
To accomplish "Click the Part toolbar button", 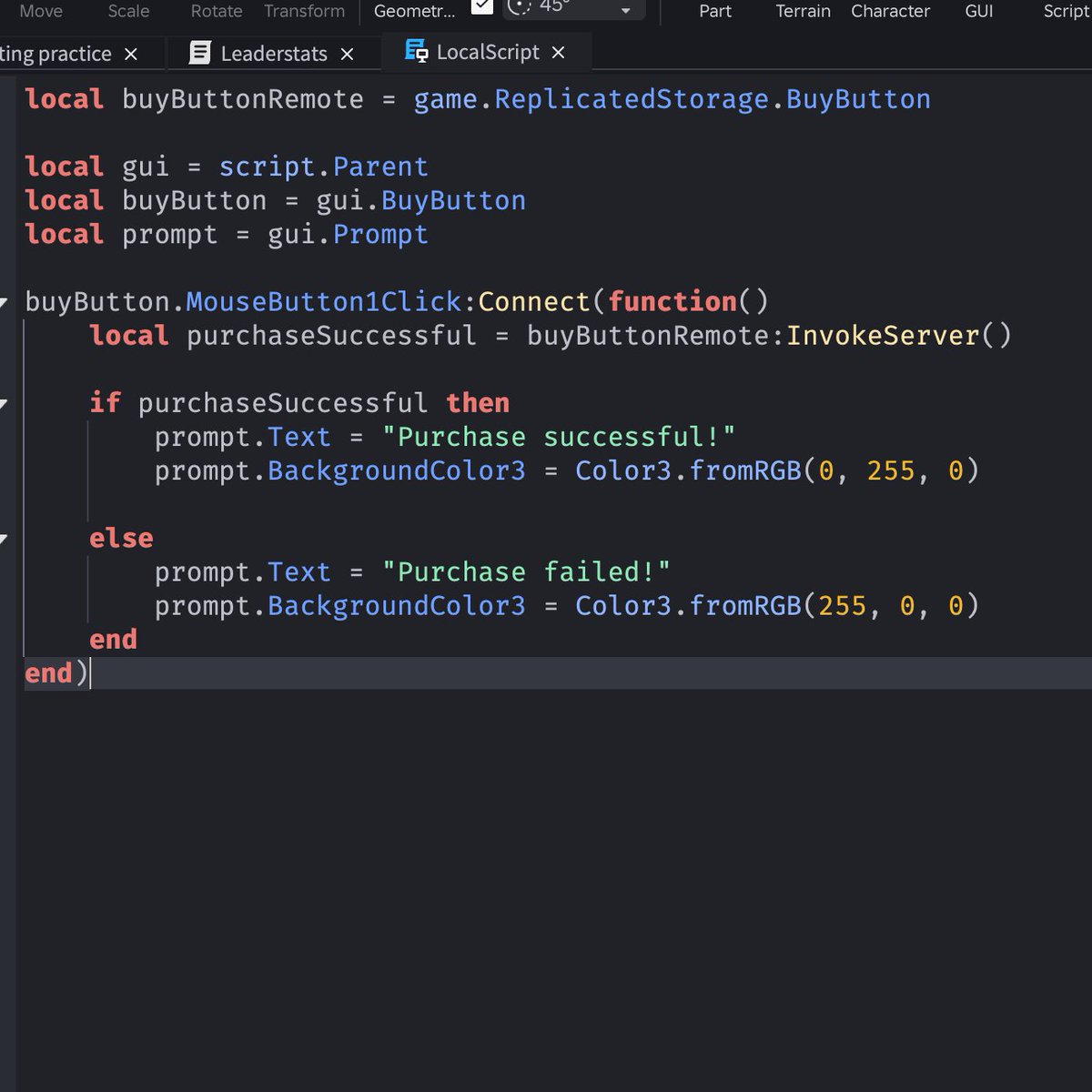I will (715, 11).
